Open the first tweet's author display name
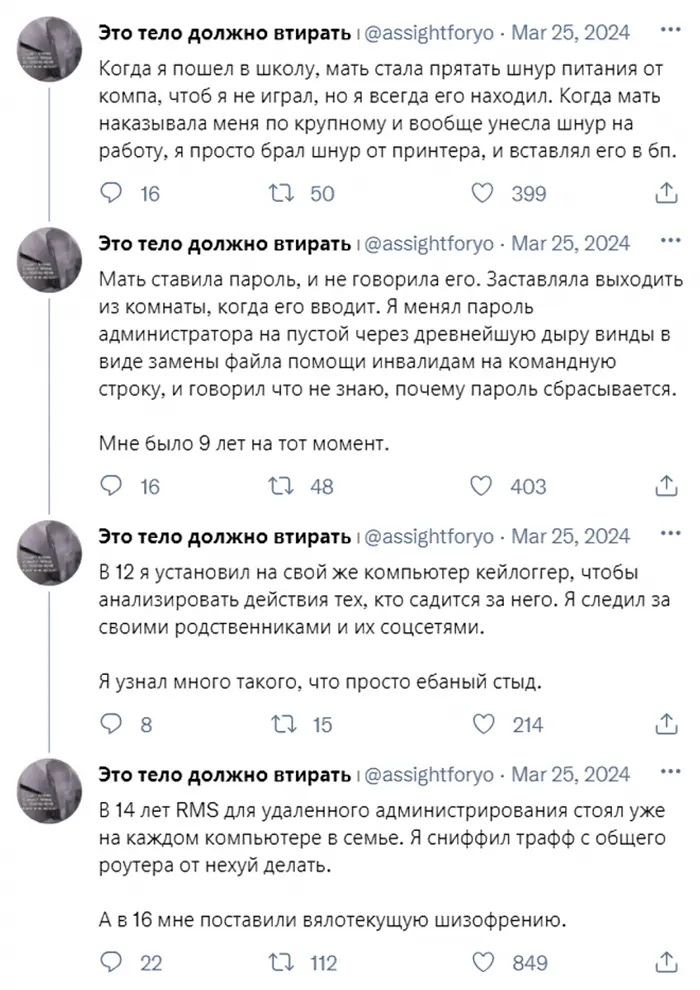The image size is (700, 990). [225, 33]
